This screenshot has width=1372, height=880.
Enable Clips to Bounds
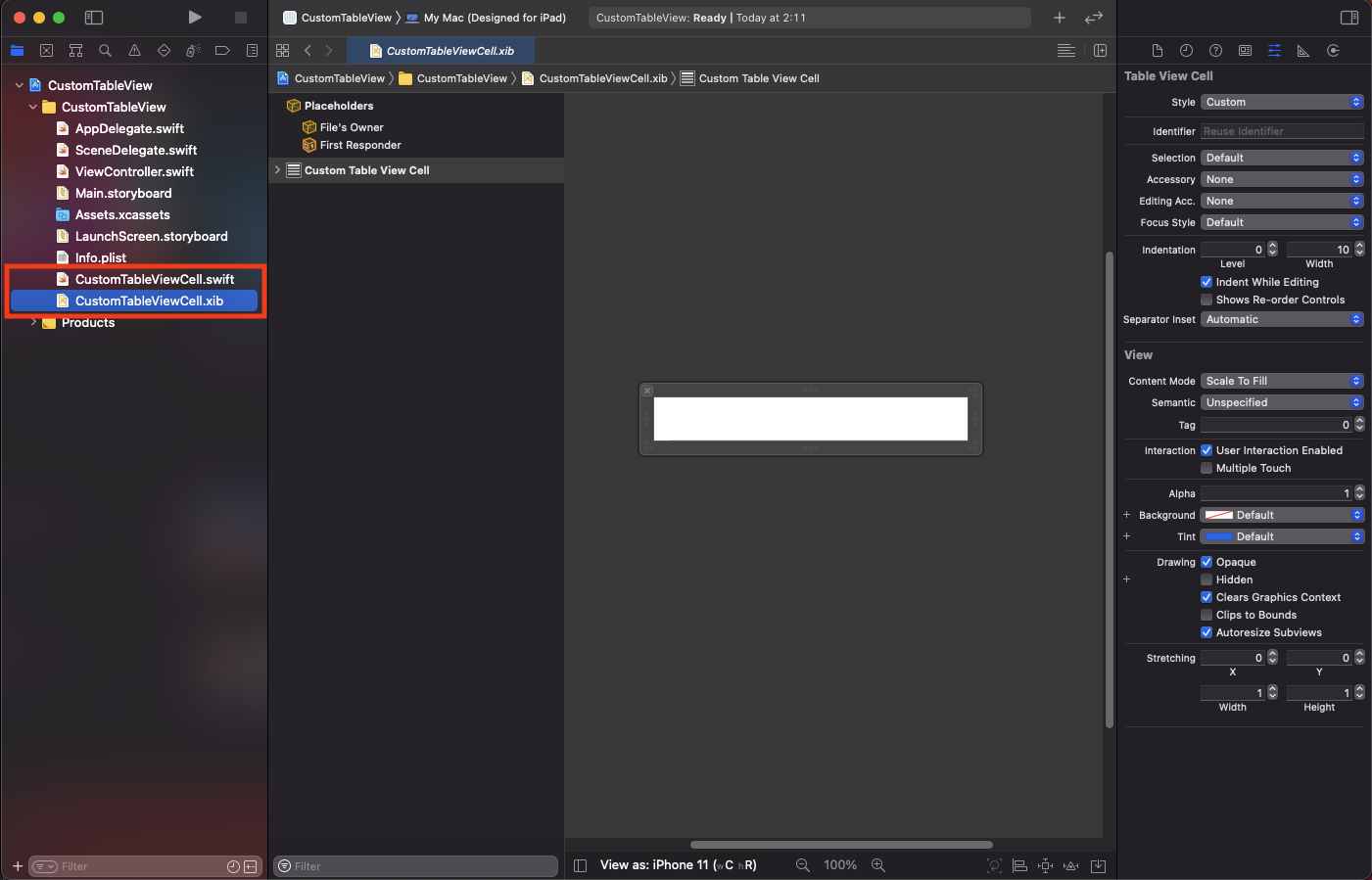tap(1206, 615)
